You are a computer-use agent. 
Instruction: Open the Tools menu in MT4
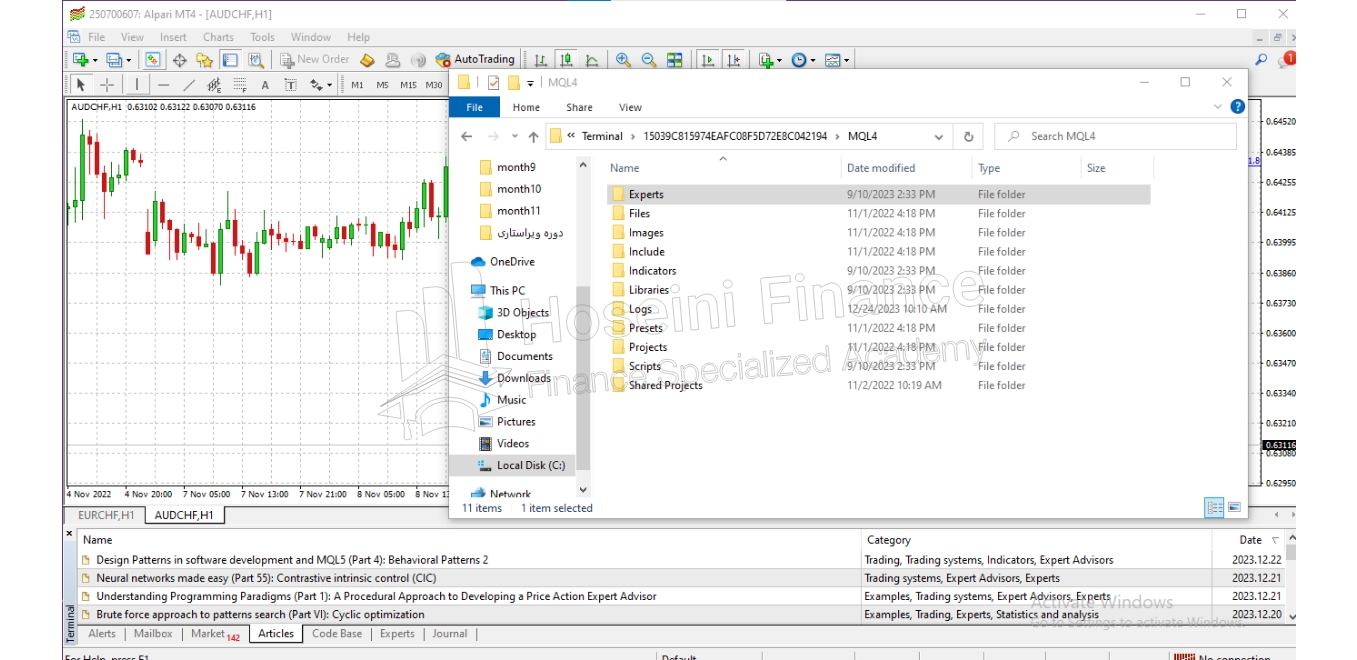point(262,37)
